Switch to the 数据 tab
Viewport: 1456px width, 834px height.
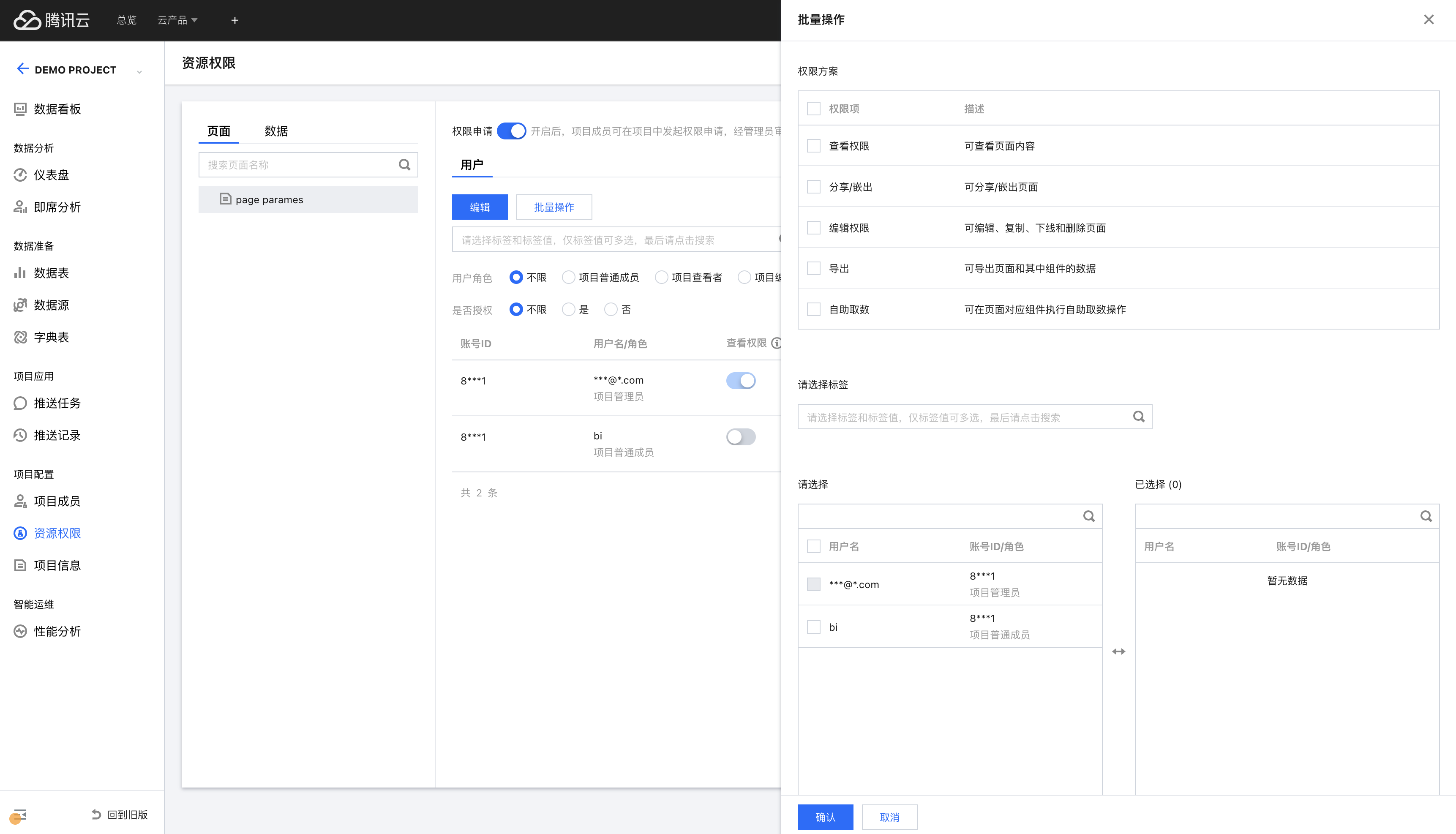tap(276, 131)
